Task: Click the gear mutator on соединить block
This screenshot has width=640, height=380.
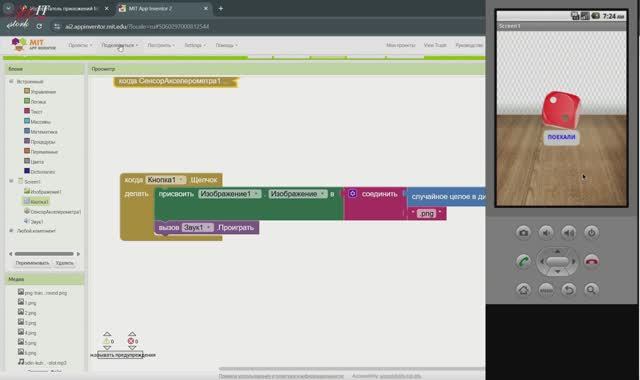Action: click(x=353, y=193)
